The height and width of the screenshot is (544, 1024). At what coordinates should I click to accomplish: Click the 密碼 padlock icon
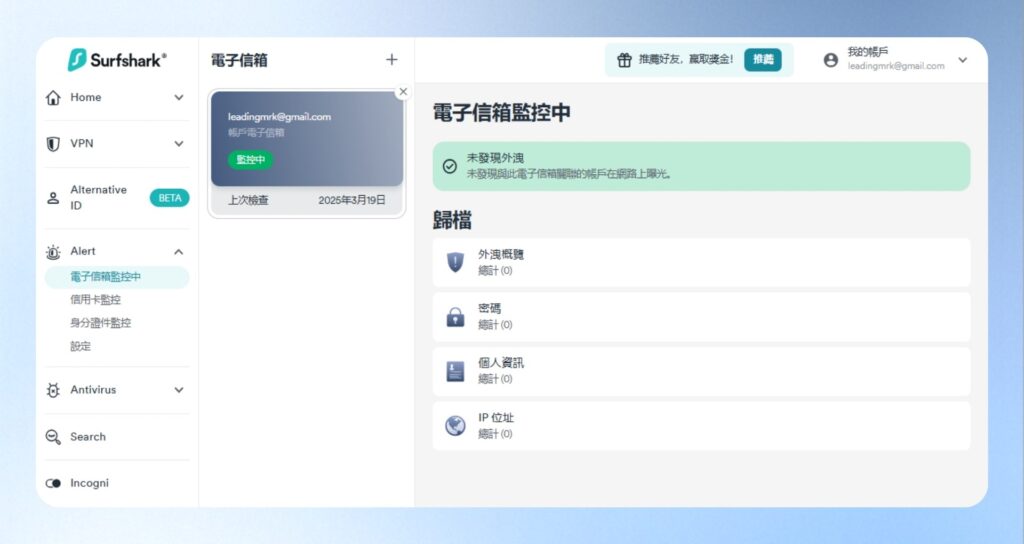tap(455, 317)
